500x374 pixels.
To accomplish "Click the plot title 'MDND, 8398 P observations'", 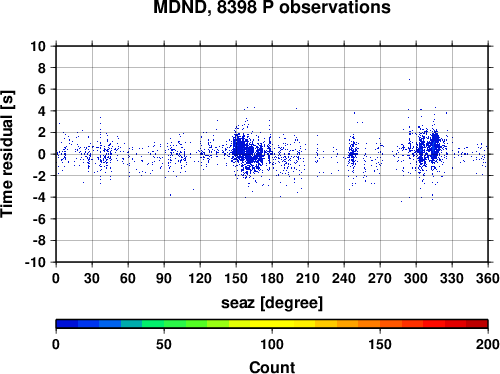I will (272, 7).
